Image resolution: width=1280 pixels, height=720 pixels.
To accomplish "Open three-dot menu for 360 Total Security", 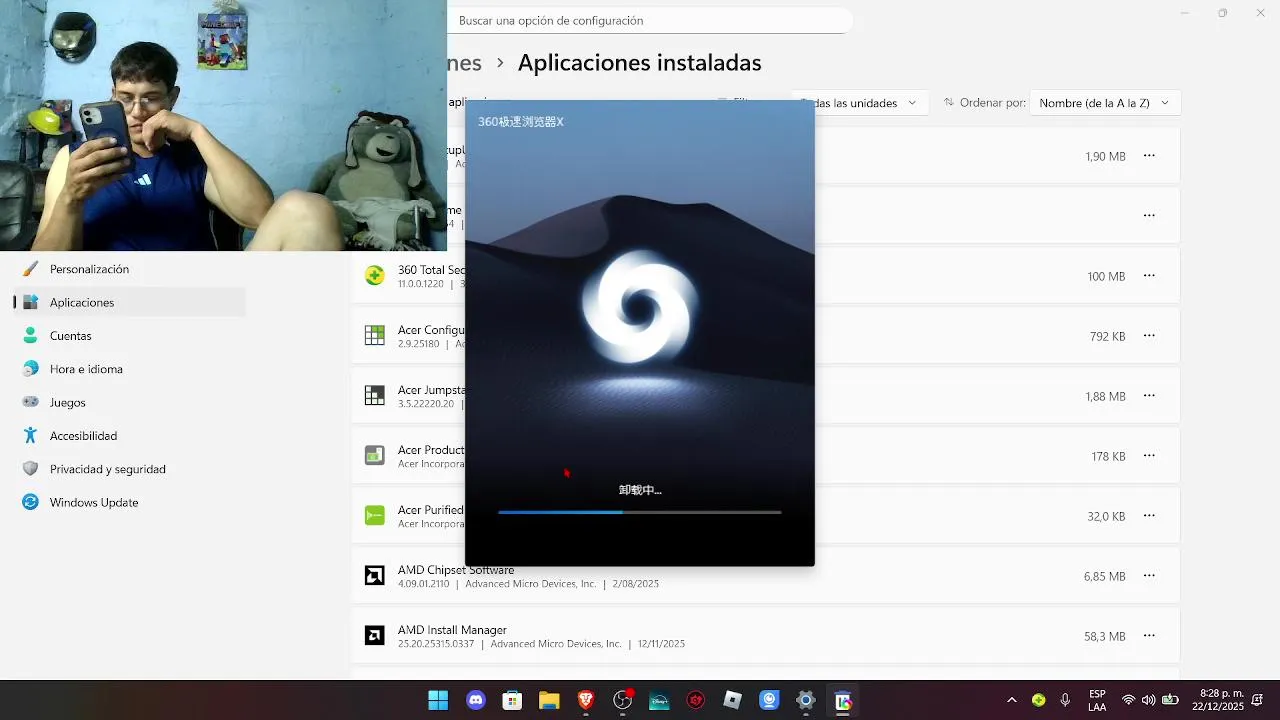I will pyautogui.click(x=1149, y=276).
